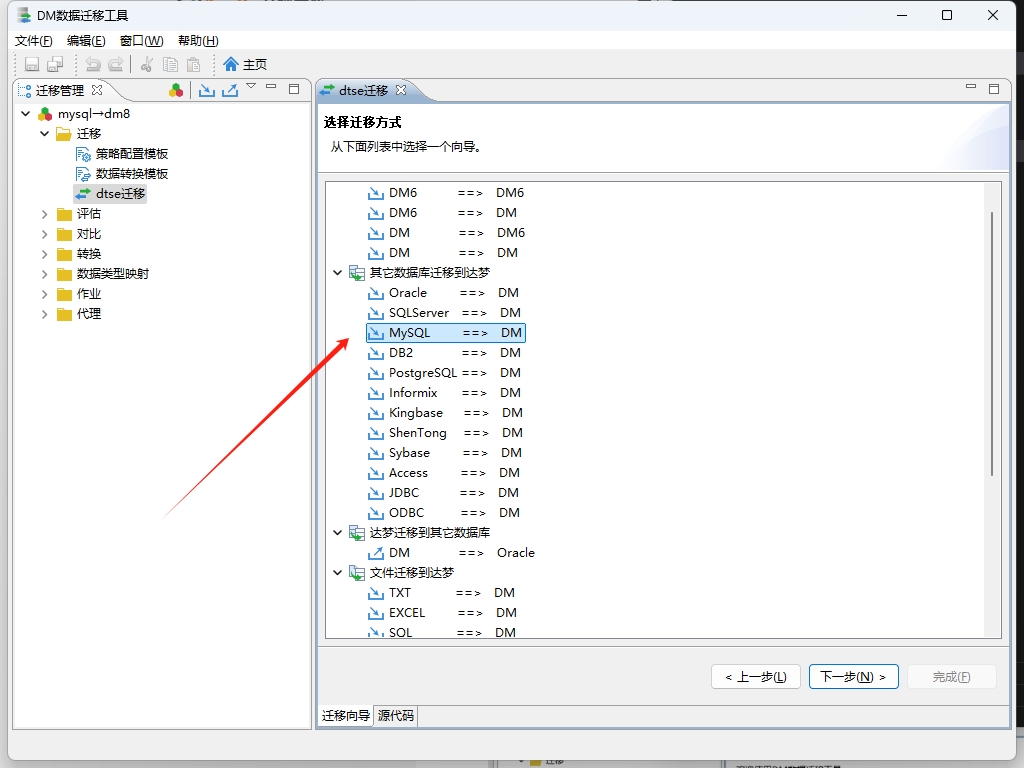Click the Copy icon in toolbar
The height and width of the screenshot is (768, 1024).
[x=170, y=64]
